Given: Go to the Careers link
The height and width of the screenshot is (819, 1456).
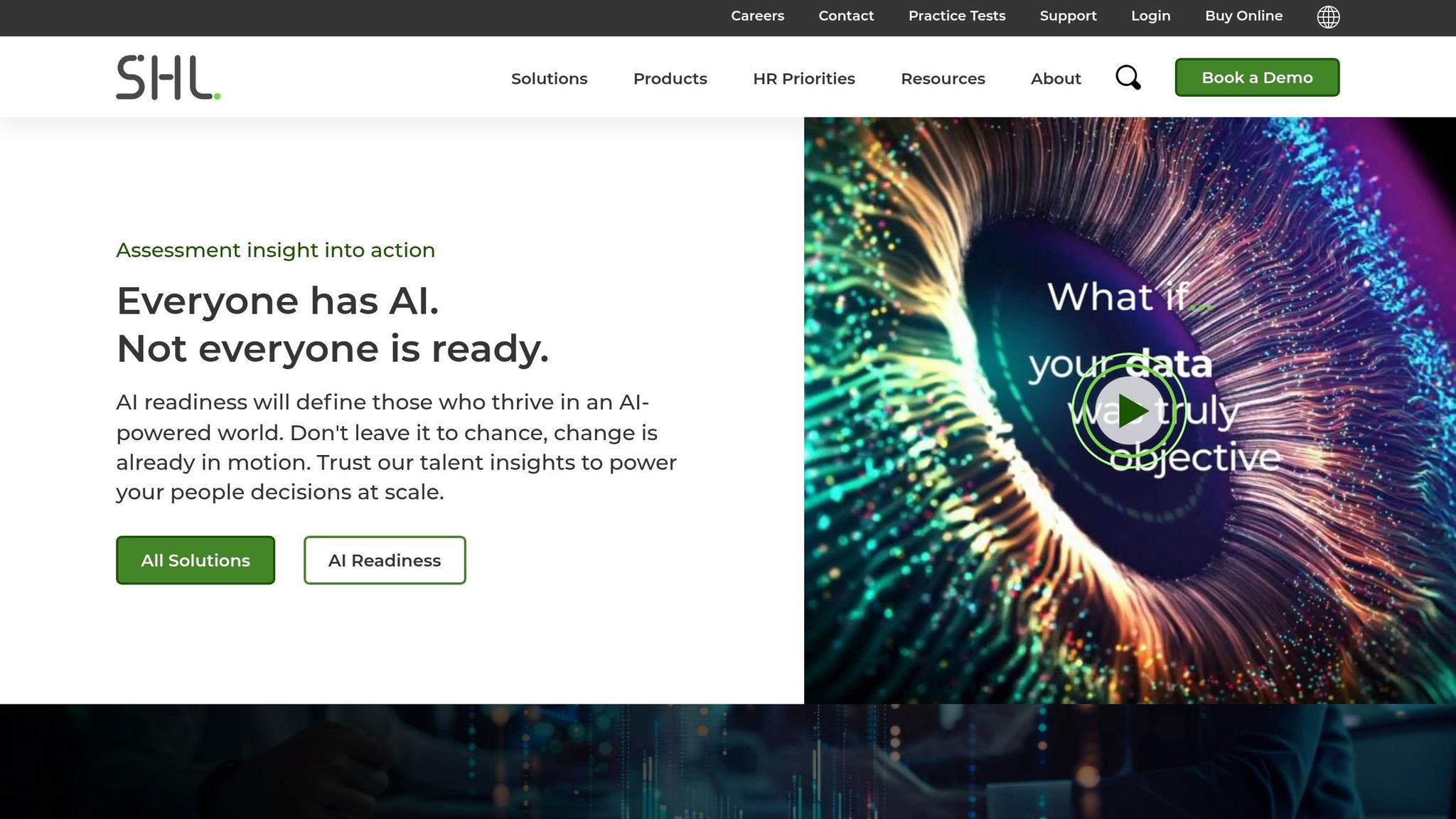Looking at the screenshot, I should pos(758,16).
